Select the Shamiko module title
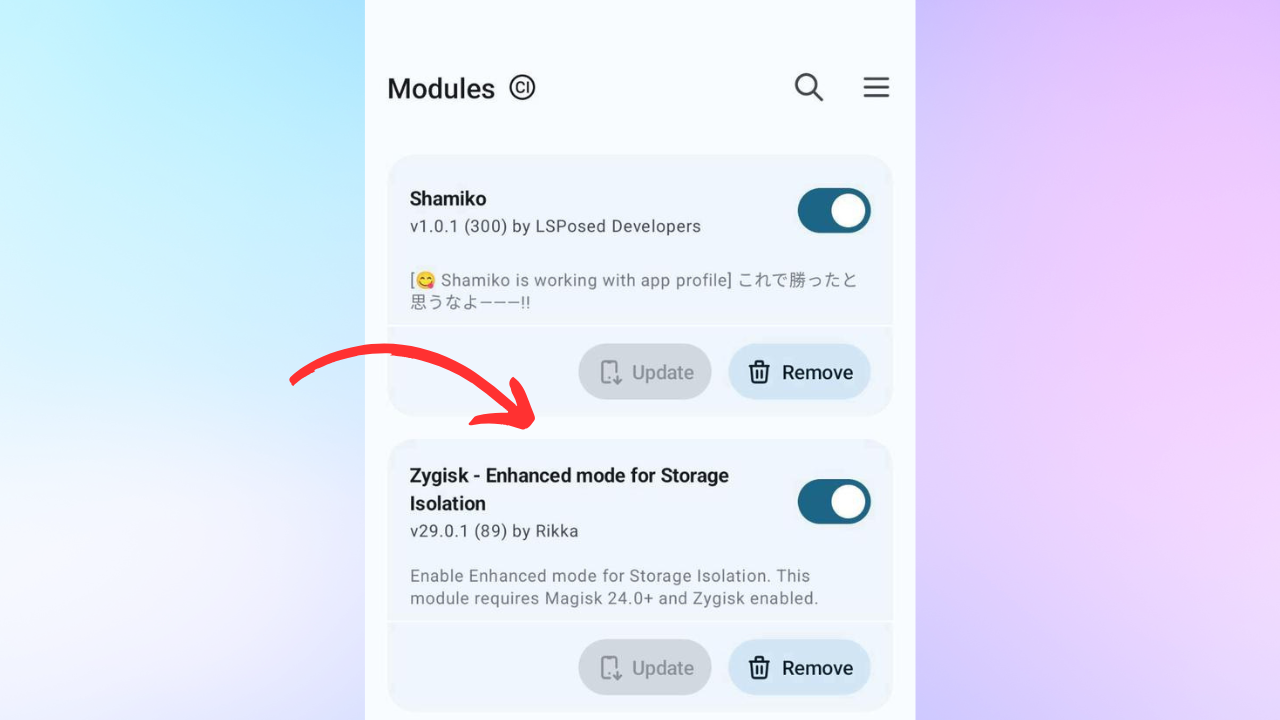 click(448, 198)
